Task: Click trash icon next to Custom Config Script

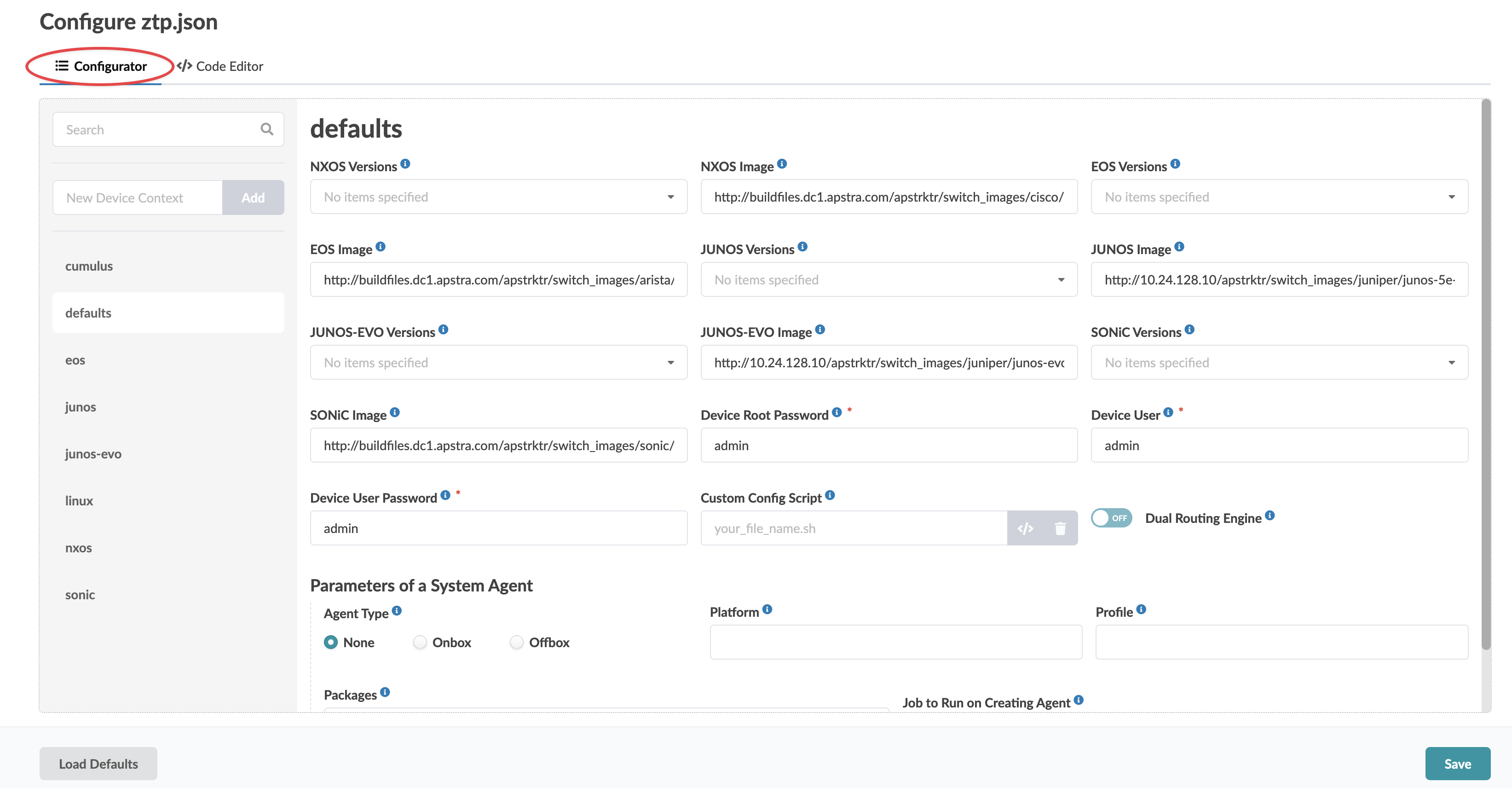Action: point(1060,528)
